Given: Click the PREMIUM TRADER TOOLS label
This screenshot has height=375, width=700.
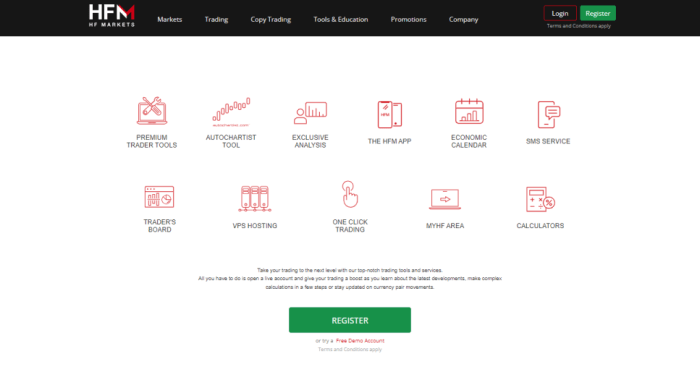Looking at the screenshot, I should pos(152,142).
